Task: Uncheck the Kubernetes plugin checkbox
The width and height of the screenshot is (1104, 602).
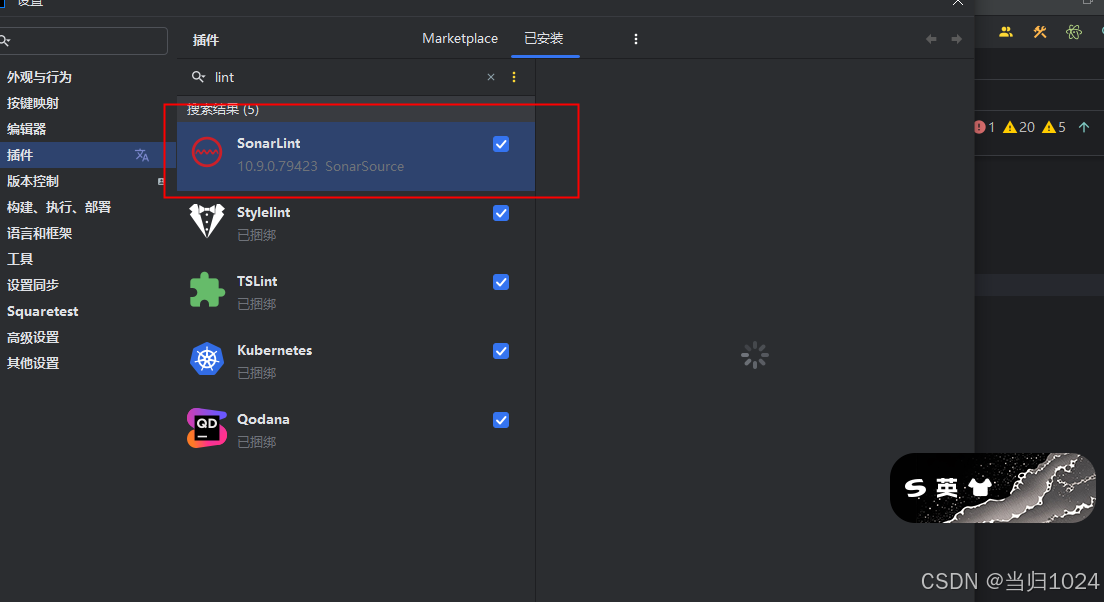Action: click(x=501, y=351)
